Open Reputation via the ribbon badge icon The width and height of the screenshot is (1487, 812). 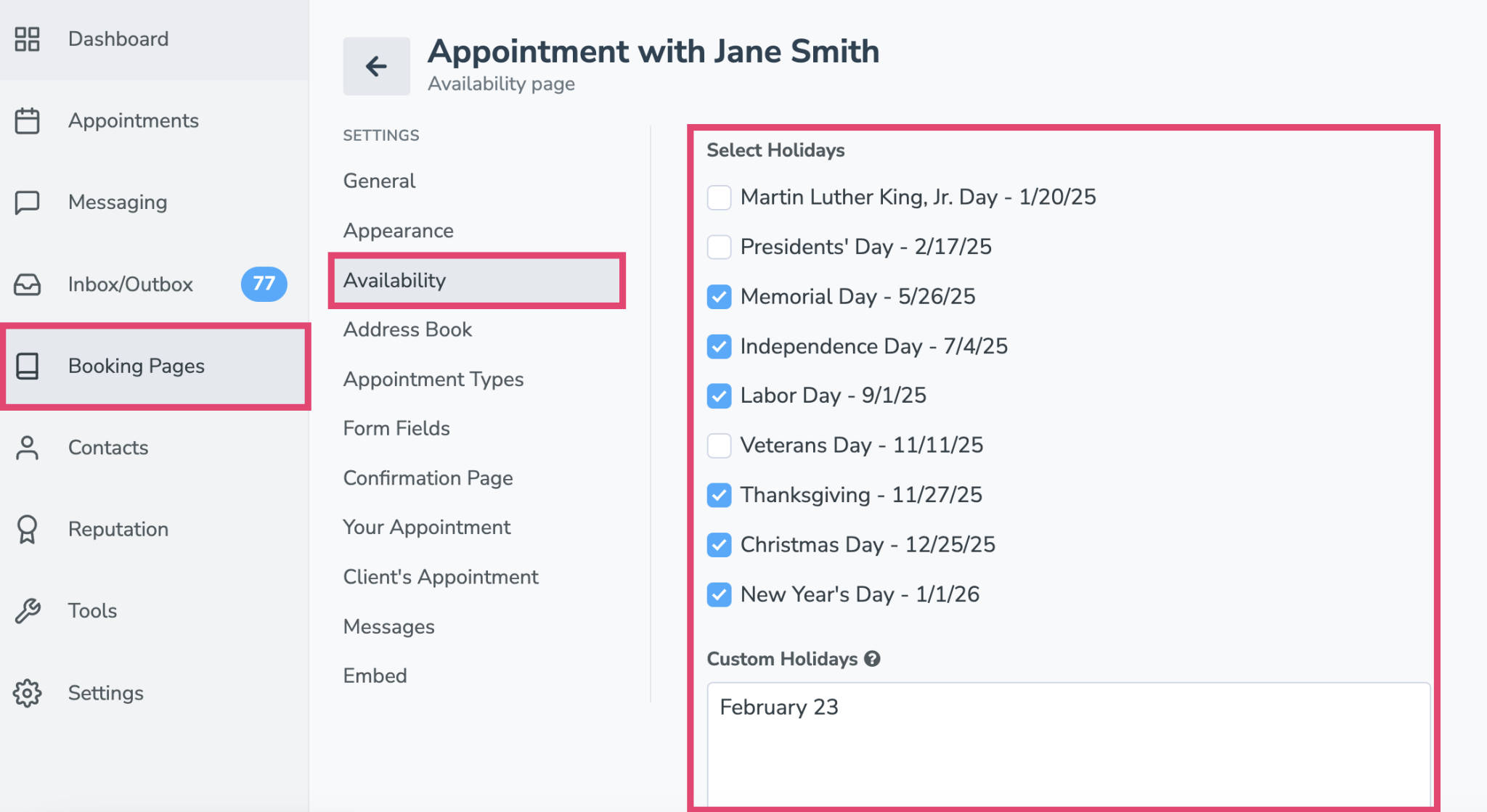point(28,530)
